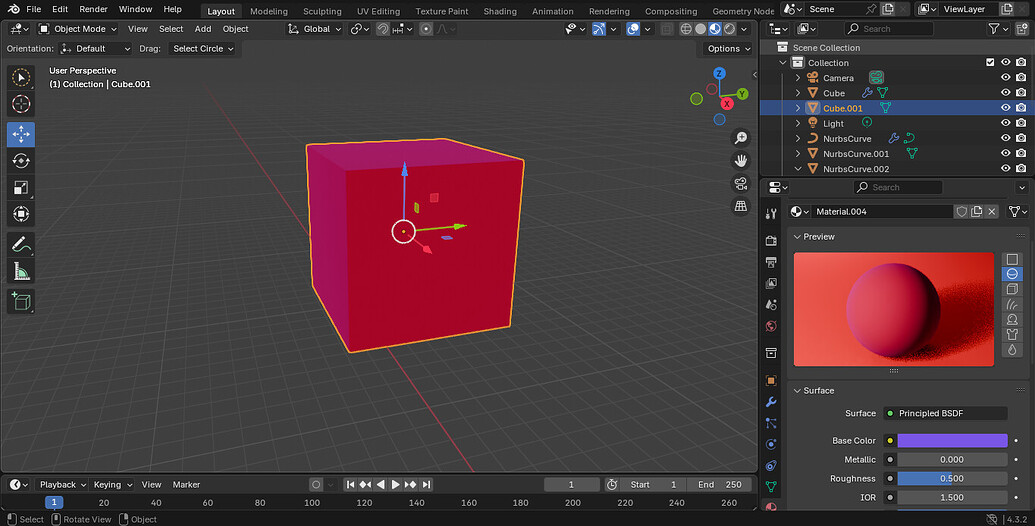Open the Render menu
This screenshot has width=1035, height=526.
(x=93, y=9)
